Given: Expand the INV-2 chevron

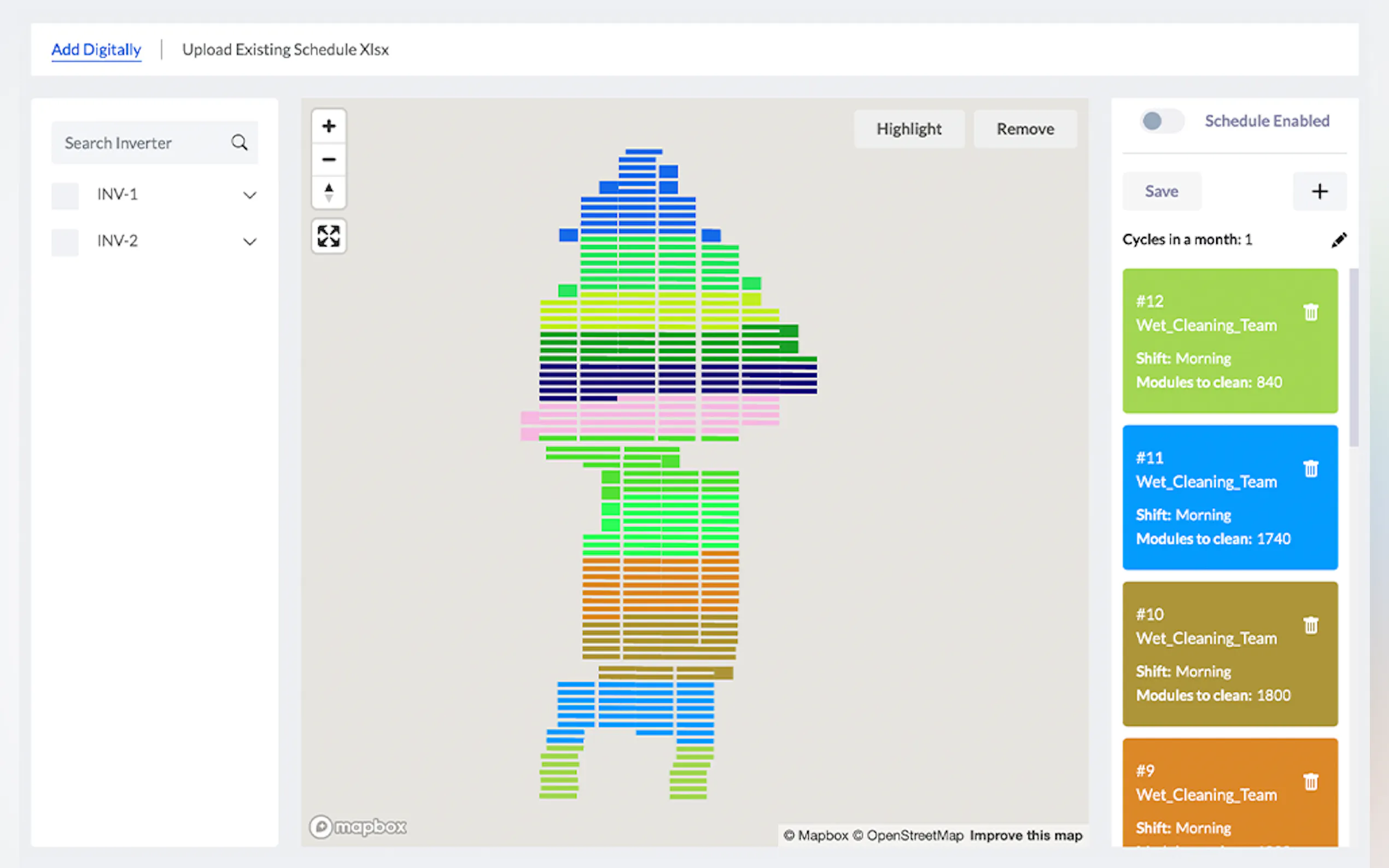Looking at the screenshot, I should point(250,242).
